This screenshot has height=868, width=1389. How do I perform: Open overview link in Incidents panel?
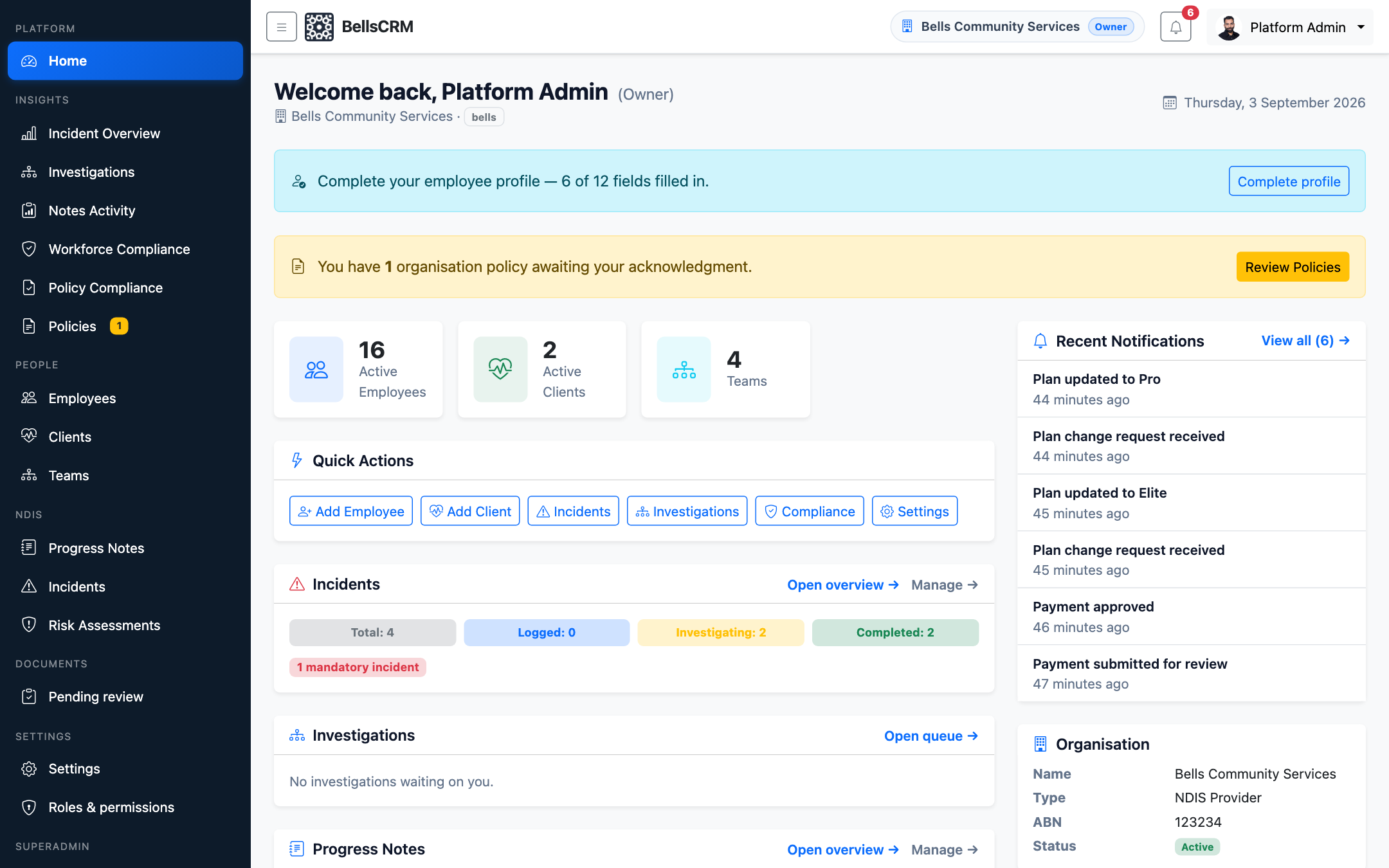click(843, 584)
